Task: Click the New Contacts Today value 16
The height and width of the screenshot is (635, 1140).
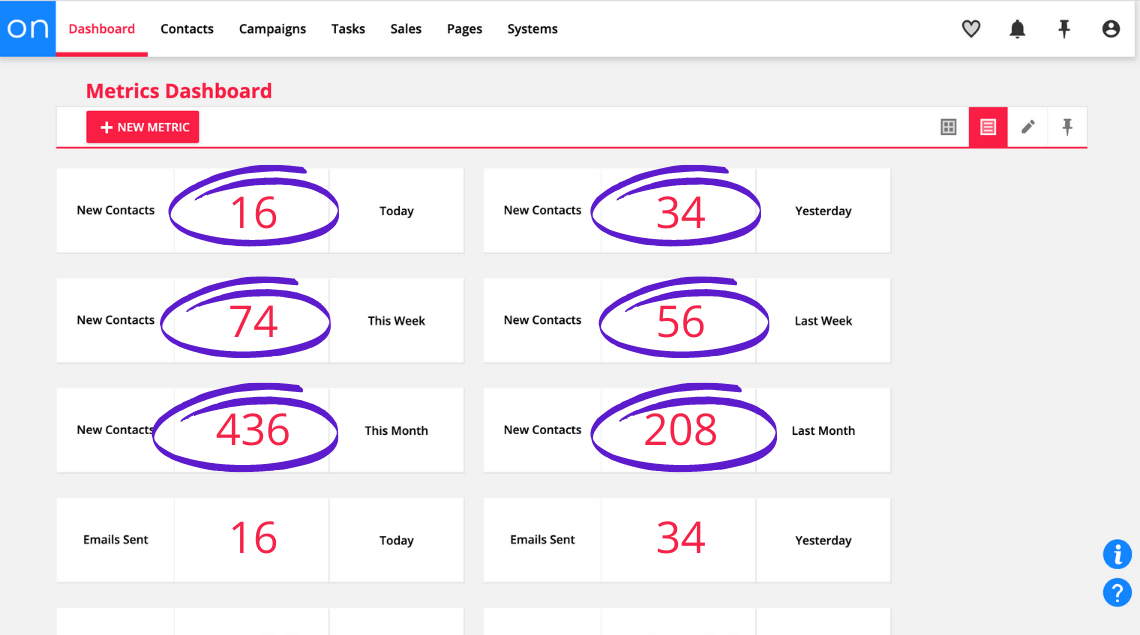Action: 254,212
